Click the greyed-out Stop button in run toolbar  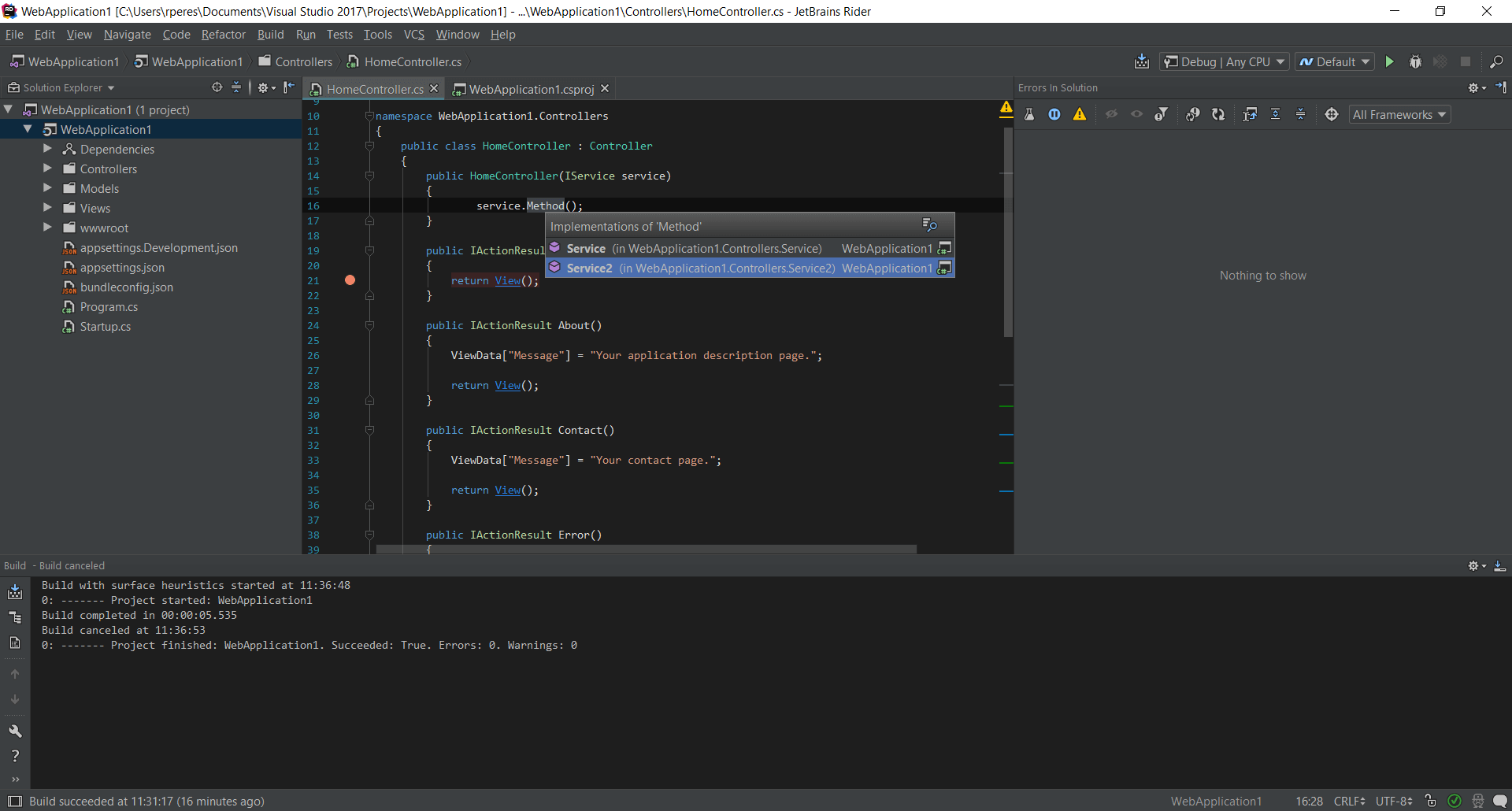(x=1466, y=61)
